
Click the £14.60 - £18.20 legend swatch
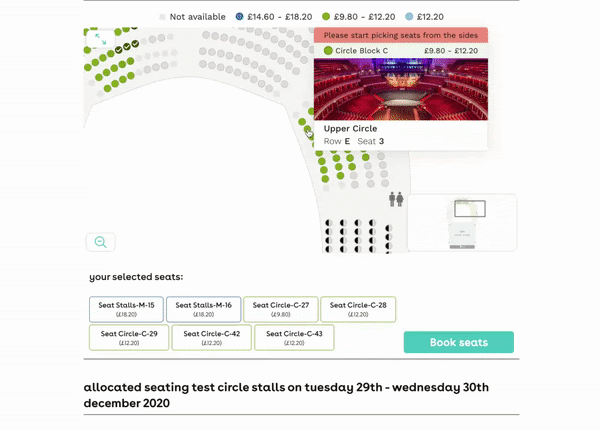pyautogui.click(x=240, y=16)
